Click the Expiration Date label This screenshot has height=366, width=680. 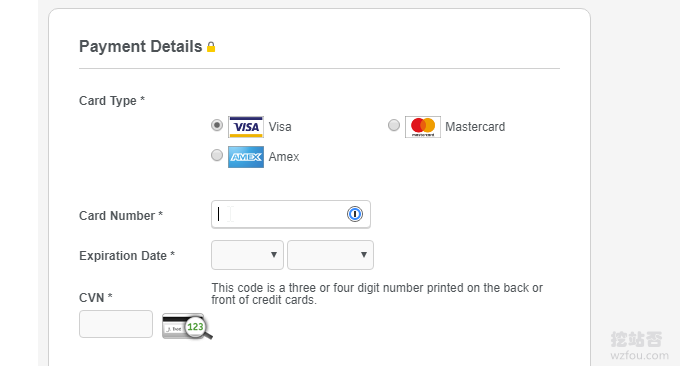point(127,256)
